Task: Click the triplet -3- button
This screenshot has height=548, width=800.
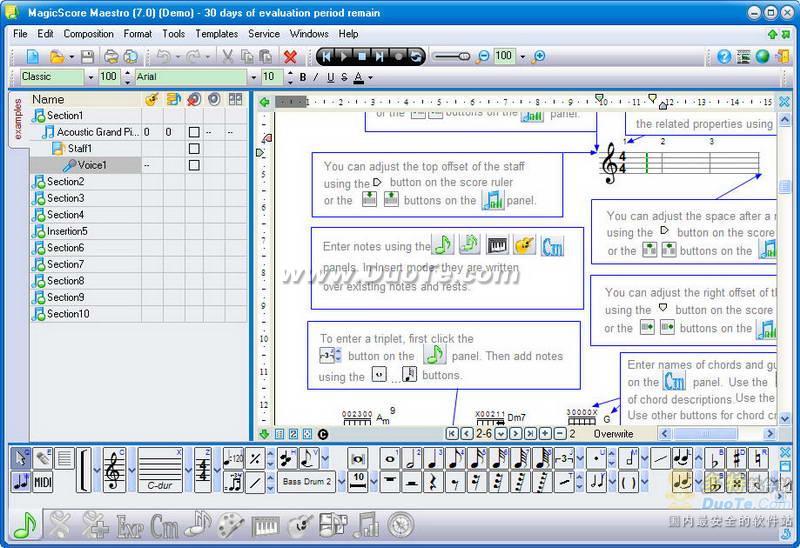Action: pos(564,459)
